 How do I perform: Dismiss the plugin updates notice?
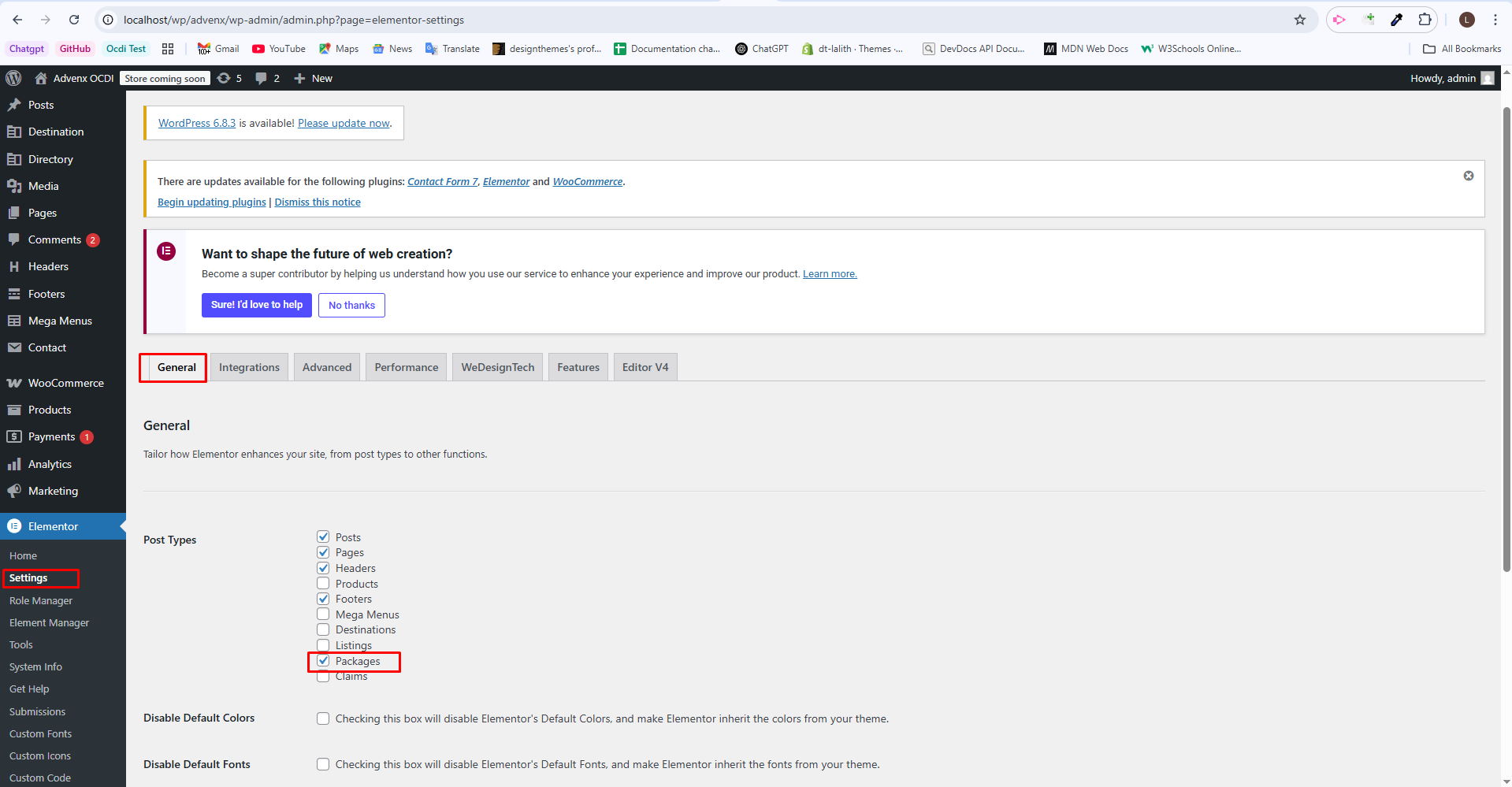point(1468,176)
